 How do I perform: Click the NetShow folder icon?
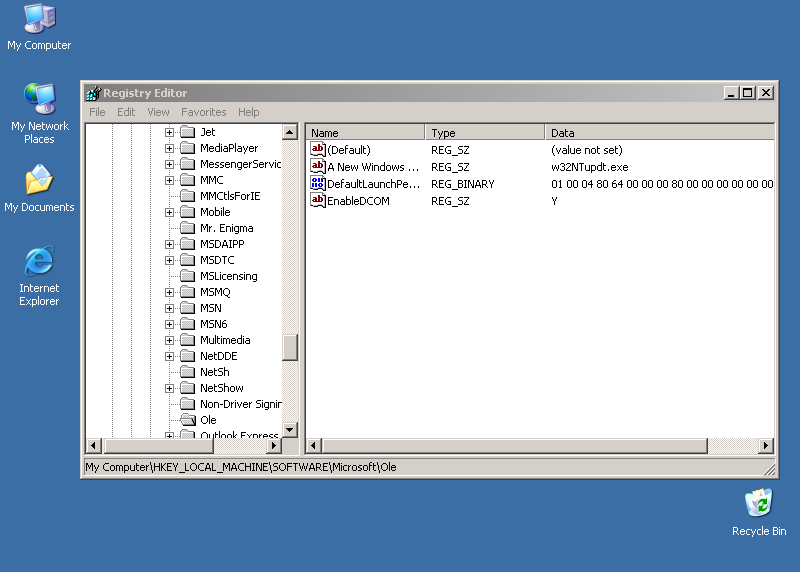[x=188, y=388]
